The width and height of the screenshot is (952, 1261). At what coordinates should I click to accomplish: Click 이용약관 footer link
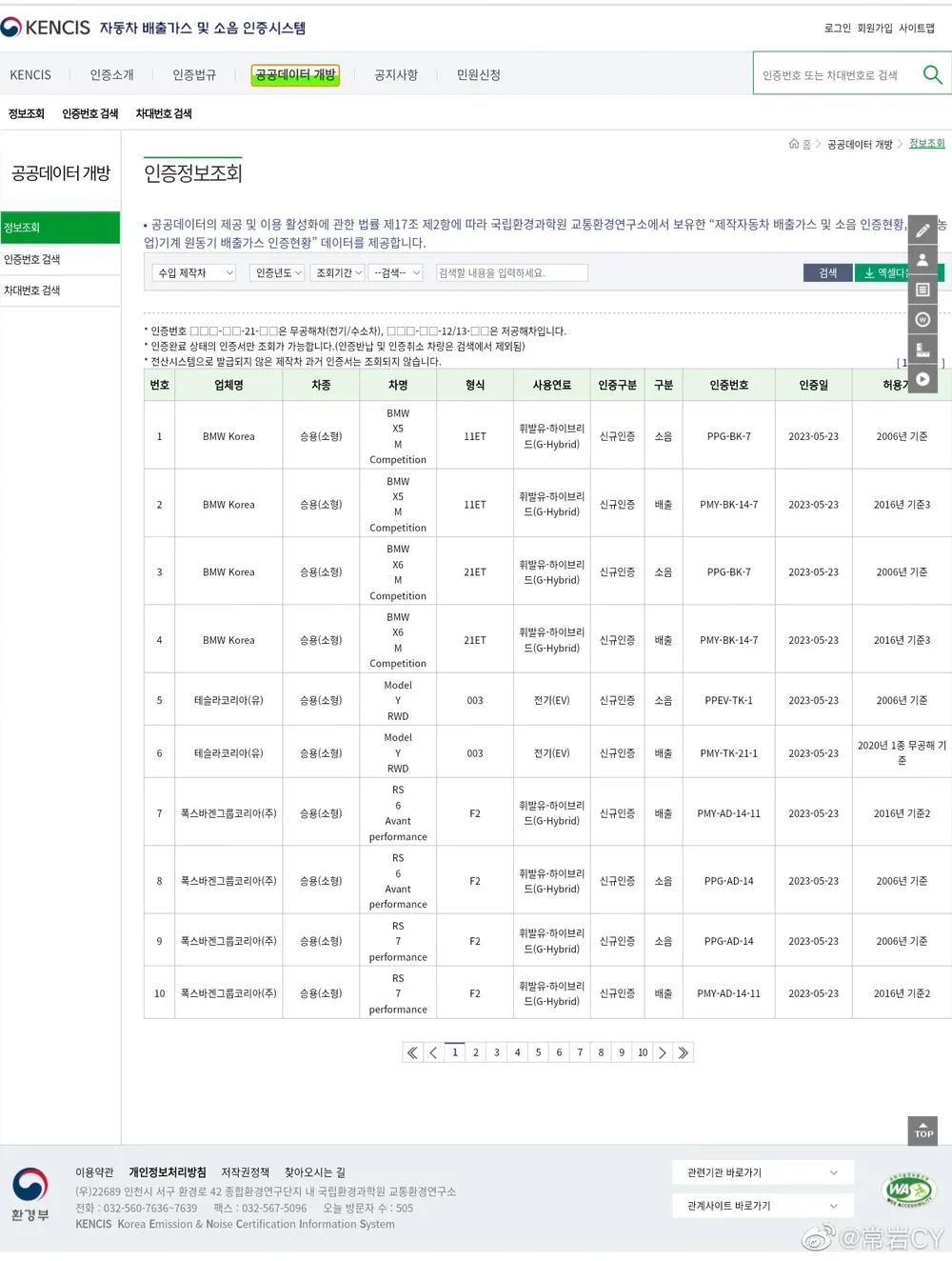point(94,1172)
